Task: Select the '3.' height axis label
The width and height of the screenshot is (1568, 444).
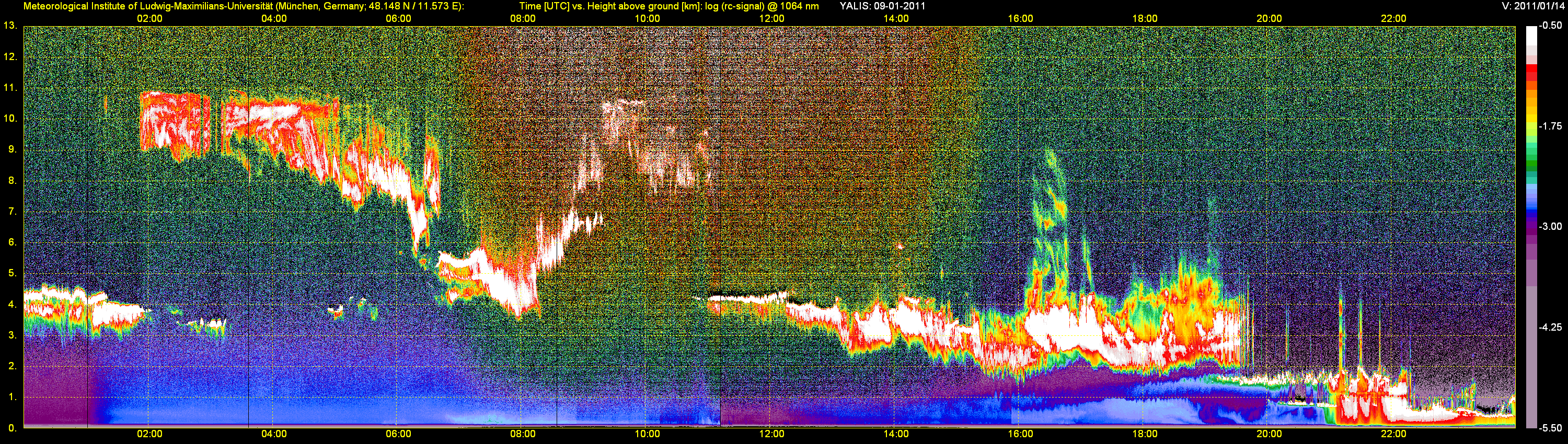Action: [13, 335]
